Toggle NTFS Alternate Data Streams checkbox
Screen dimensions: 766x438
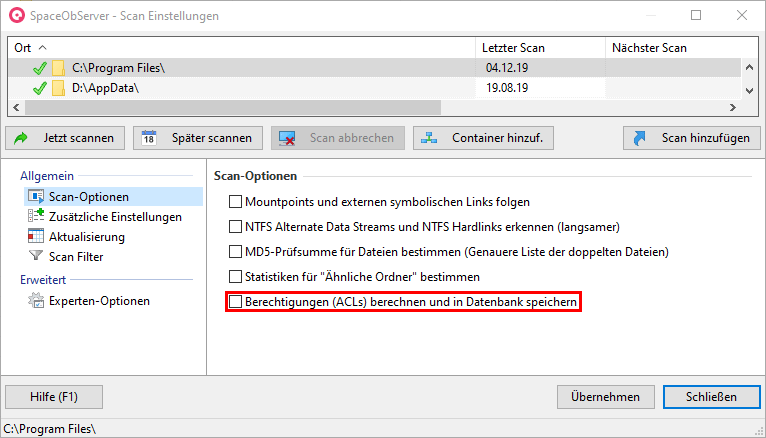coord(235,227)
